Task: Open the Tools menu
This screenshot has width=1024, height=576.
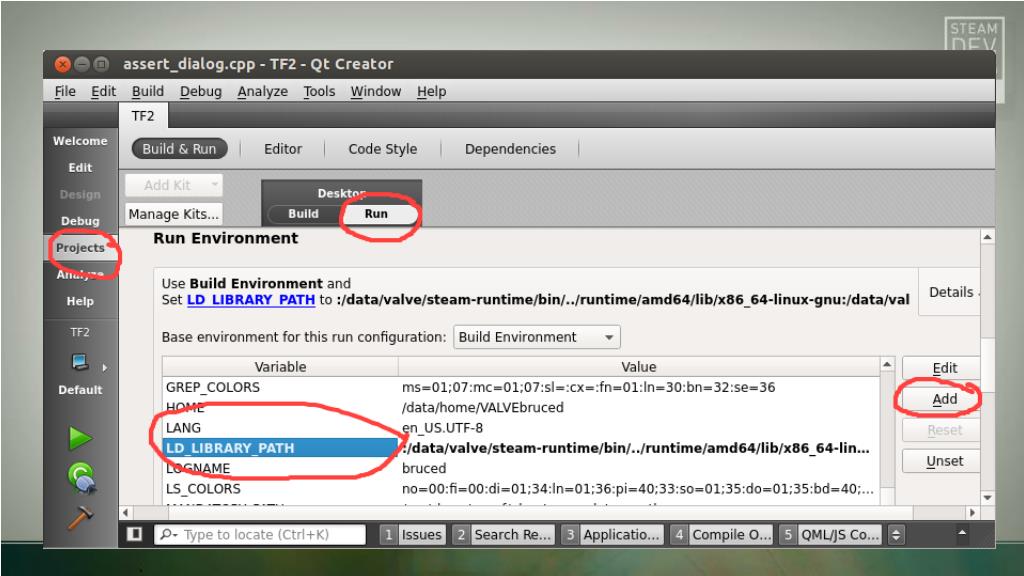Action: pos(319,91)
